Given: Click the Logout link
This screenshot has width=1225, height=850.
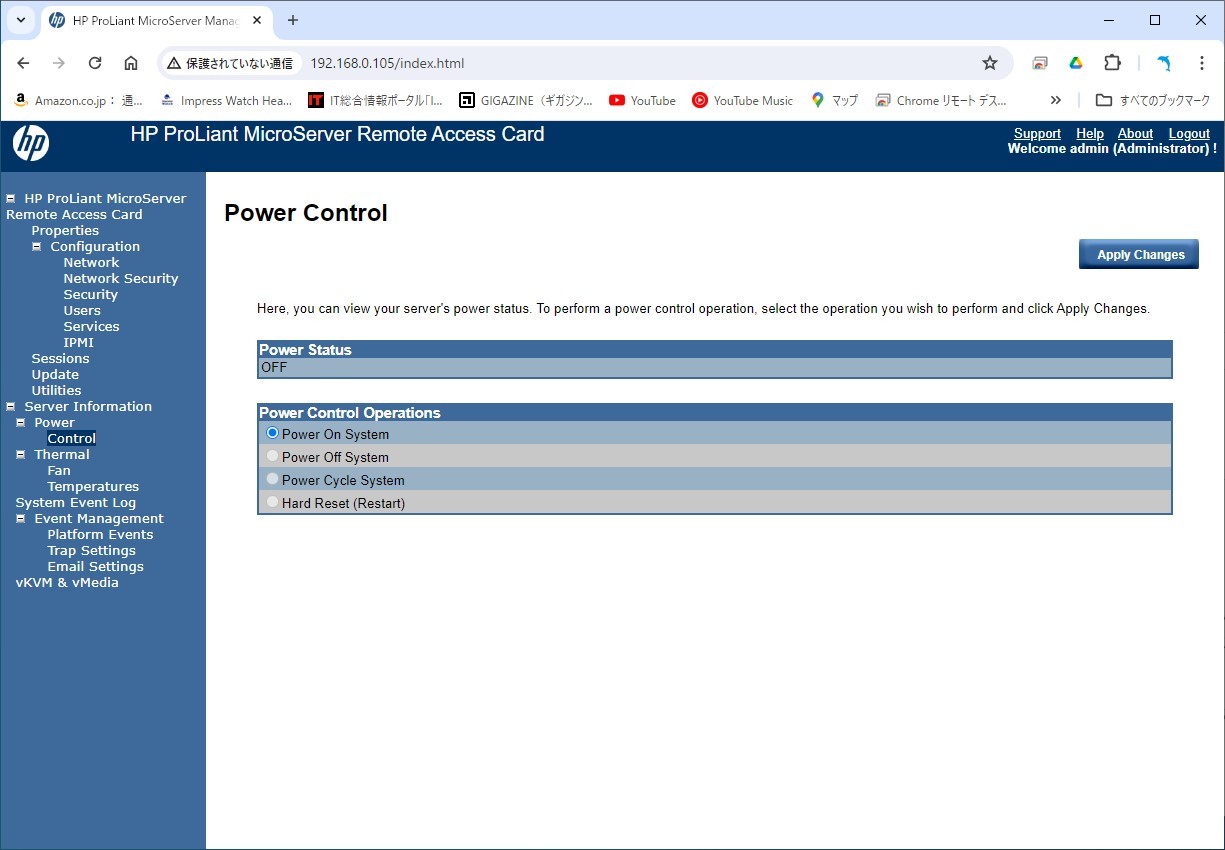Looking at the screenshot, I should coord(1189,133).
